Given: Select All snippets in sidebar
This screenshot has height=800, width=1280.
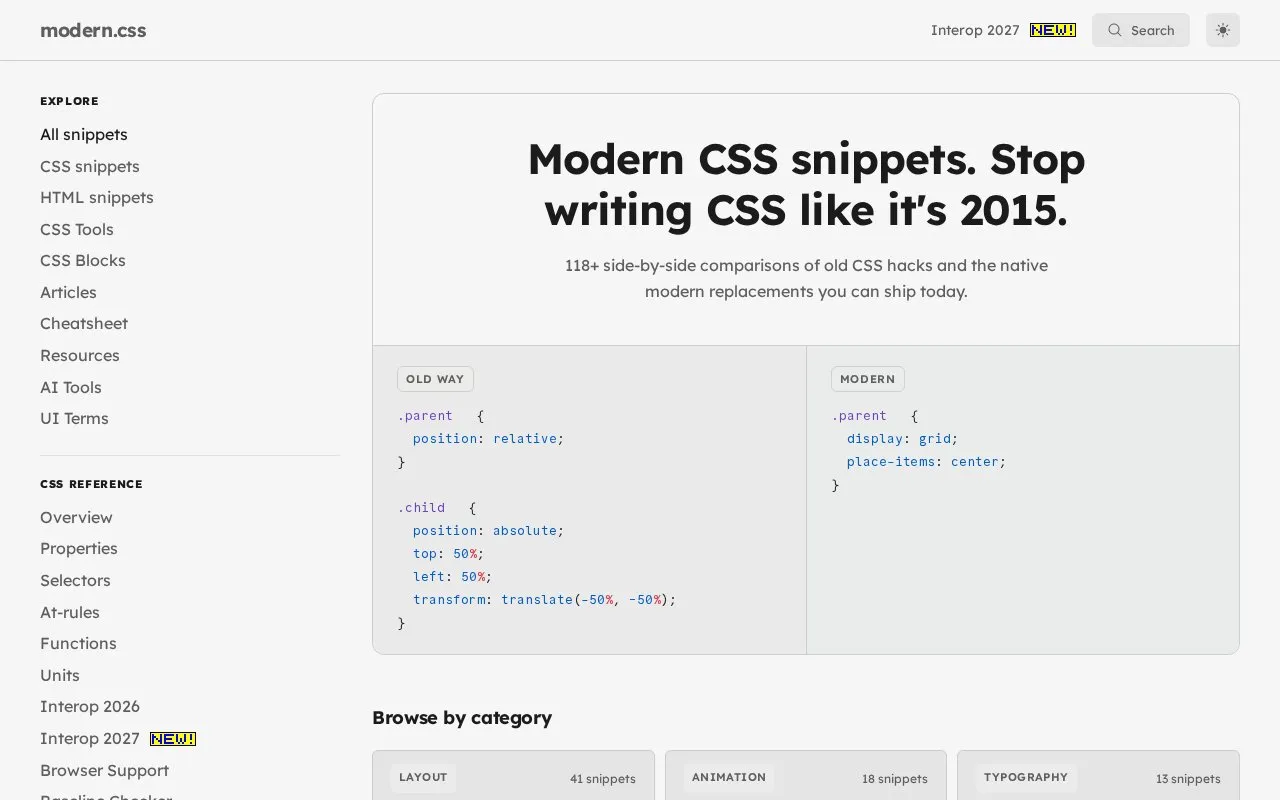Looking at the screenshot, I should 84,134.
